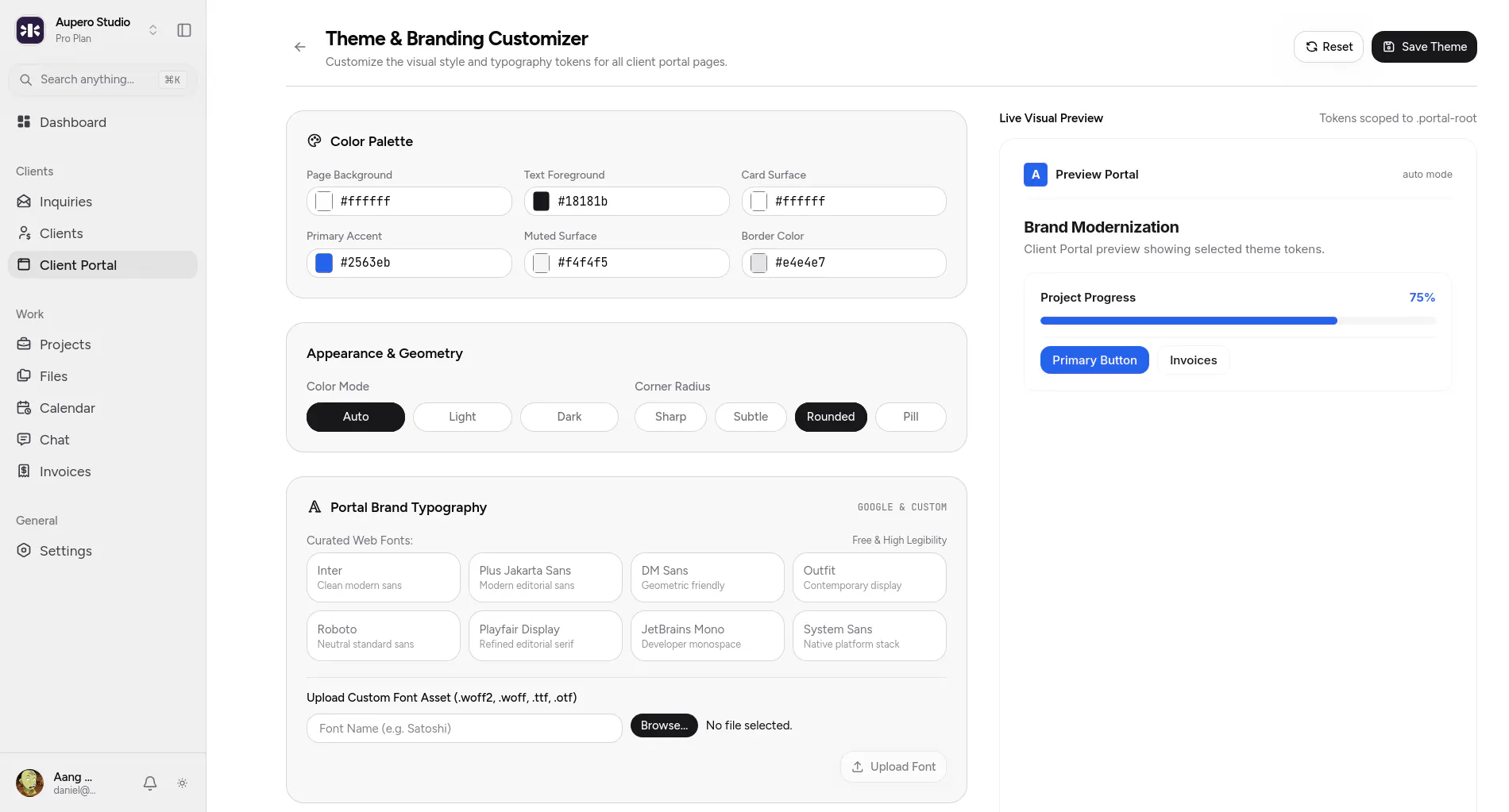The width and height of the screenshot is (1509, 812).
Task: Click the Aang user avatar
Action: pyautogui.click(x=30, y=783)
